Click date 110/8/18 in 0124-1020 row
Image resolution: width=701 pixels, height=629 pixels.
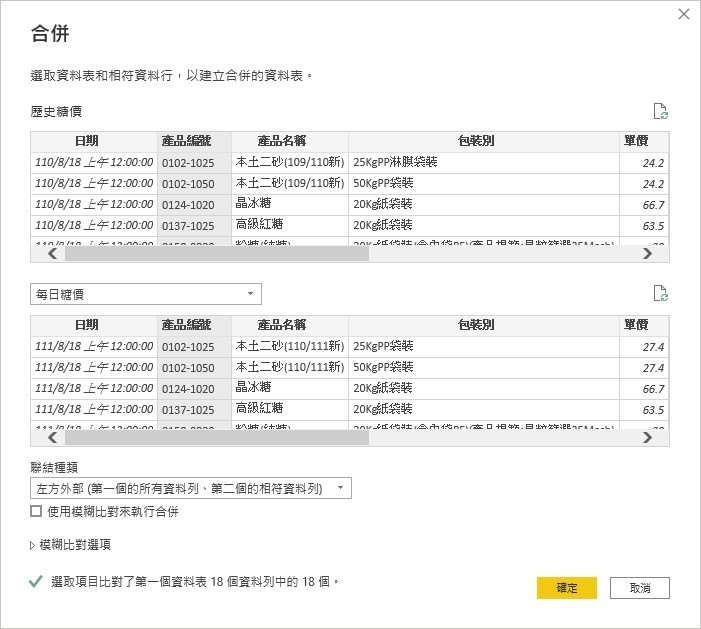click(x=94, y=204)
